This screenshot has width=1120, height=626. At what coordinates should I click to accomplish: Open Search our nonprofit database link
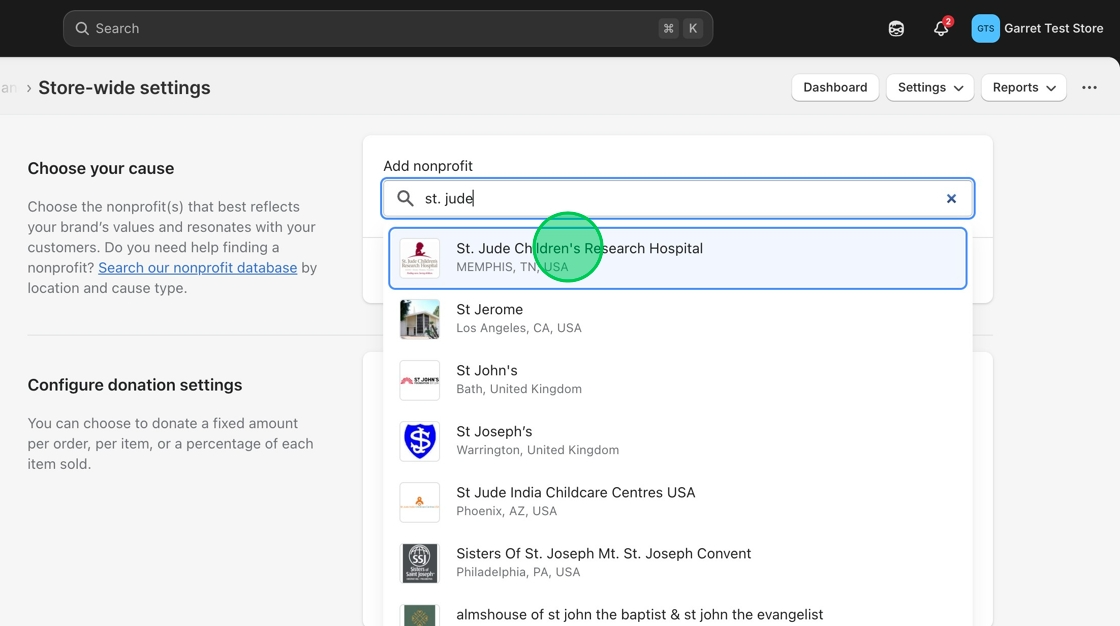[x=198, y=268]
